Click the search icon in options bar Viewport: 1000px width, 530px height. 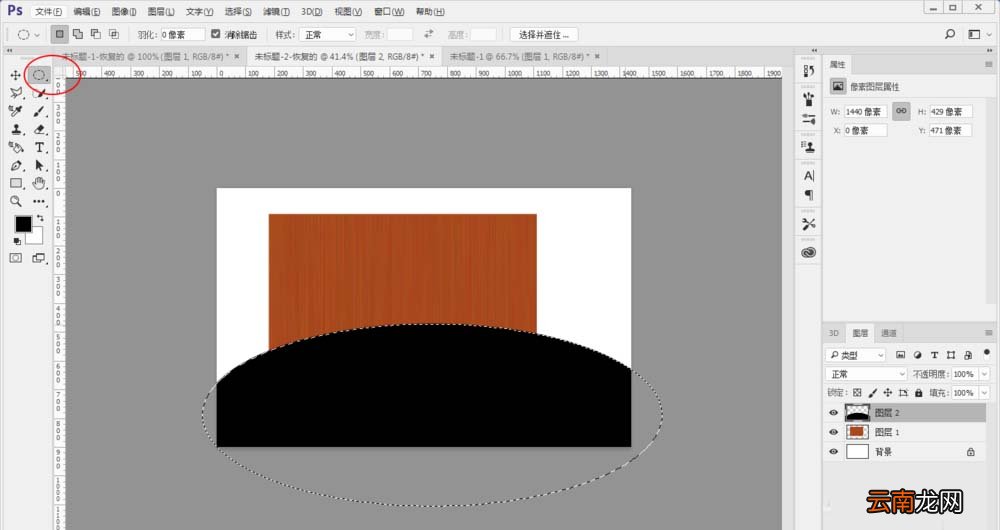(950, 34)
